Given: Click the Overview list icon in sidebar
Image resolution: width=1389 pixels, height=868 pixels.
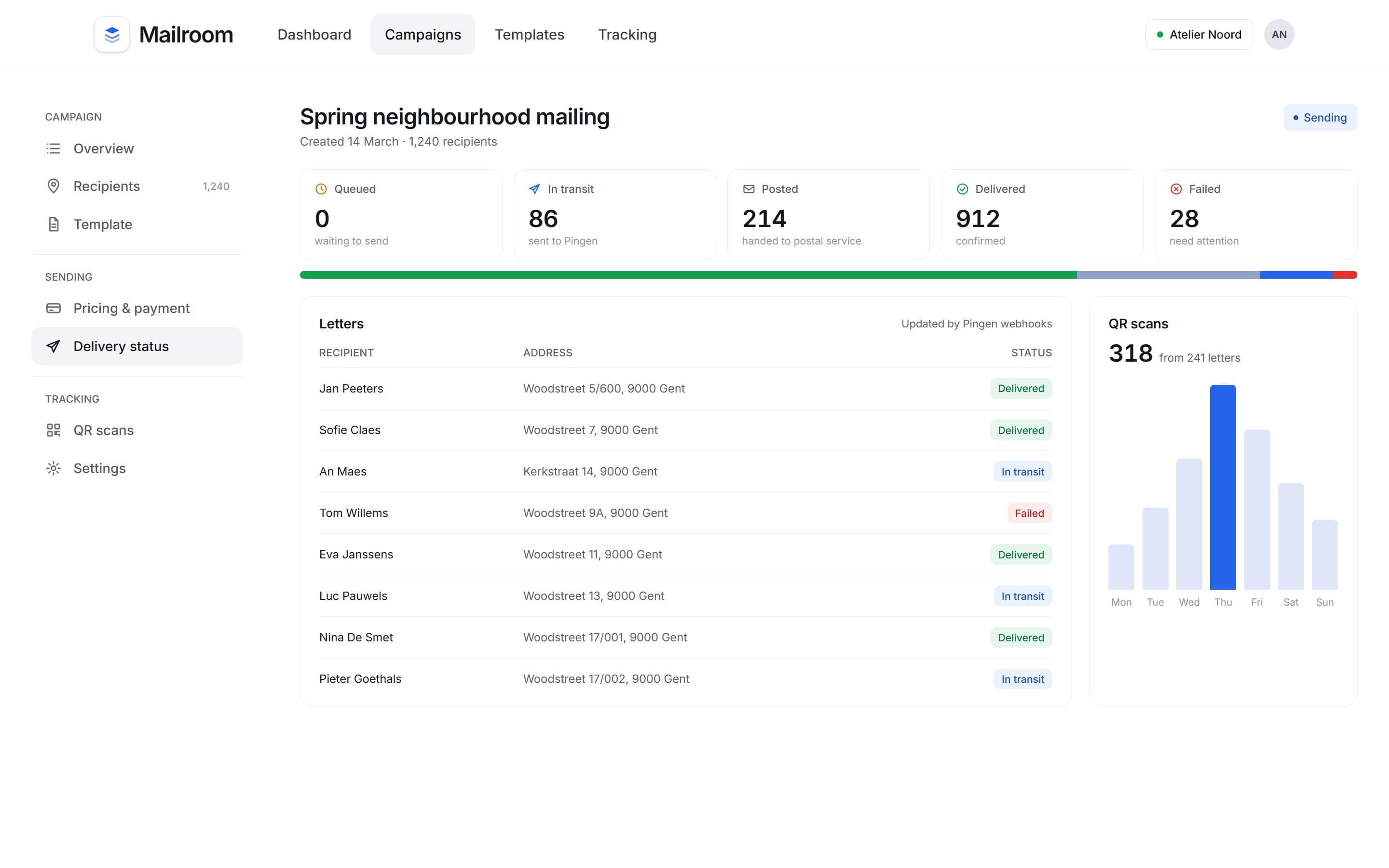Looking at the screenshot, I should 54,149.
